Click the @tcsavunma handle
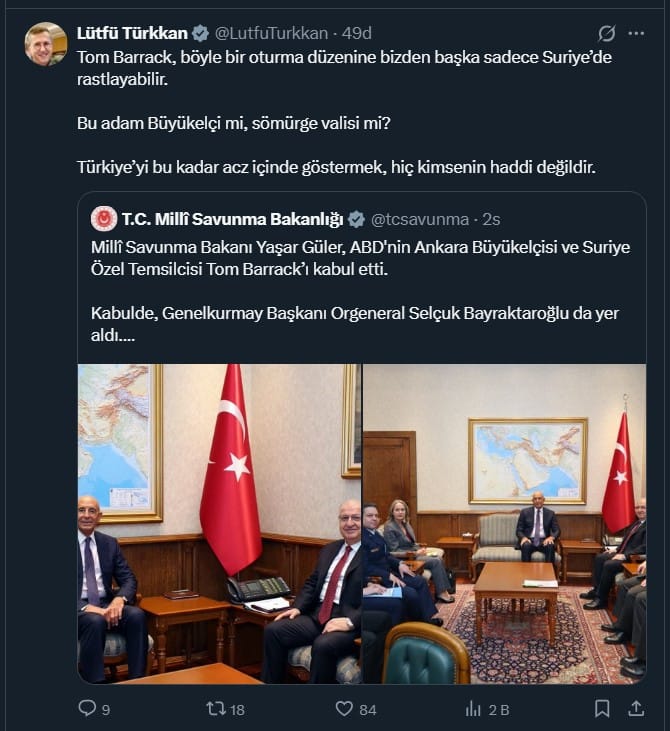This screenshot has height=731, width=670. [420, 219]
